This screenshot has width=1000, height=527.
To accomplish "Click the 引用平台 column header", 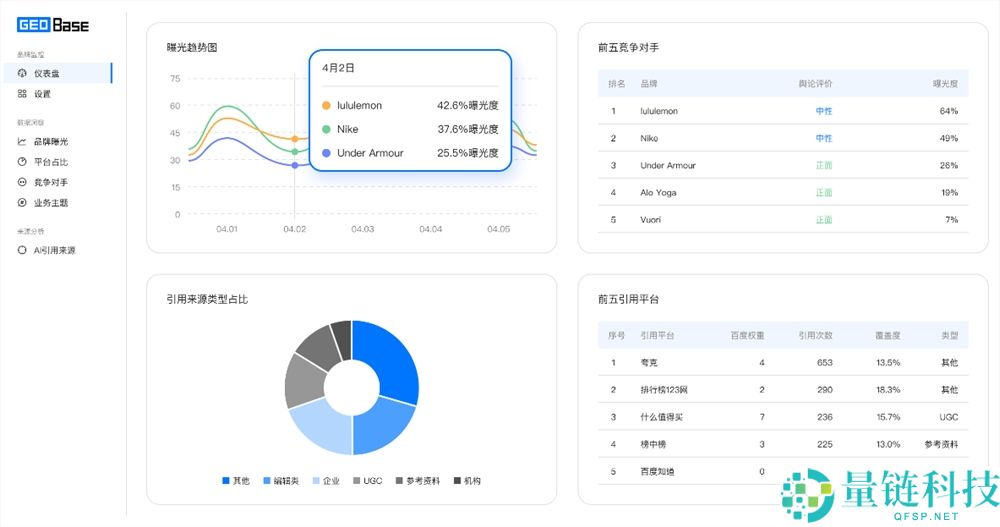I will click(x=657, y=336).
